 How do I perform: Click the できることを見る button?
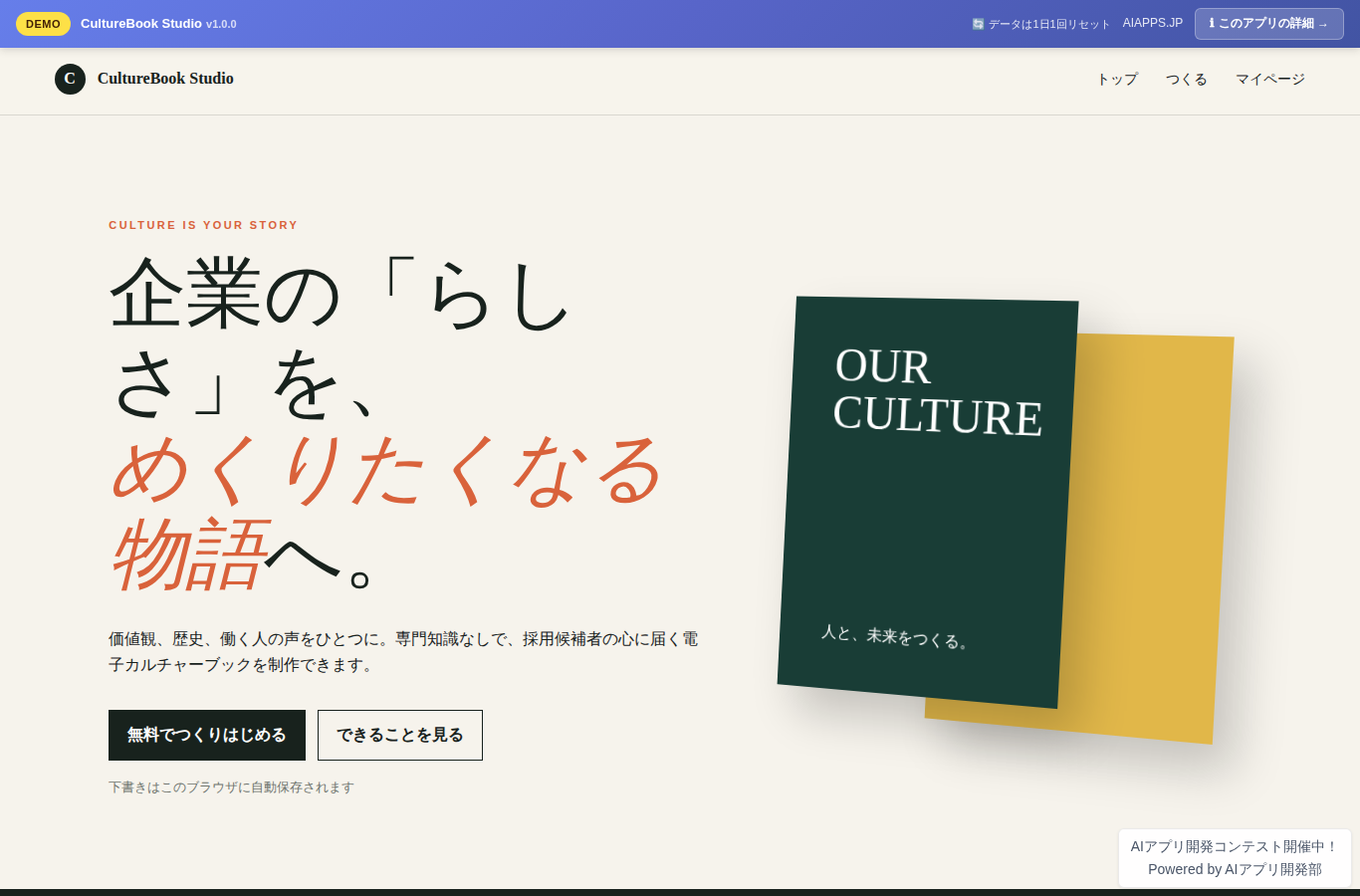coord(400,735)
